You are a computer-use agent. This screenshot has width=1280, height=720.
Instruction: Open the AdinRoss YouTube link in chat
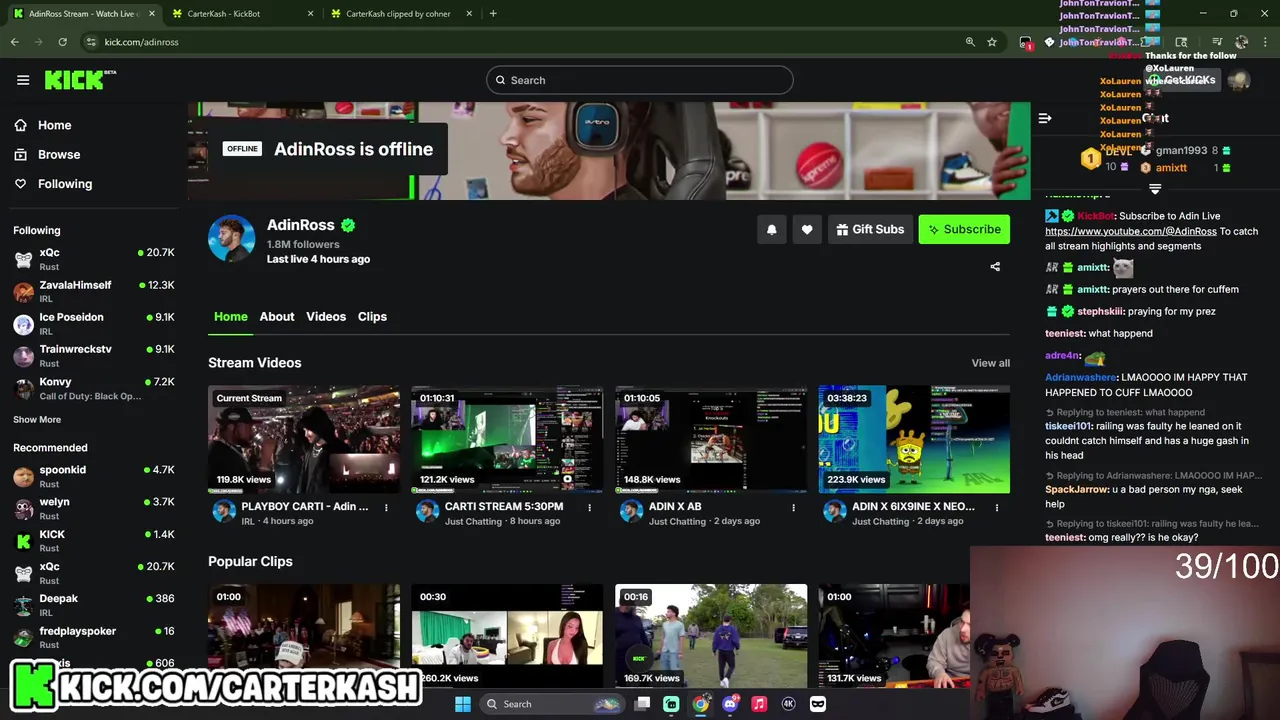[1131, 231]
